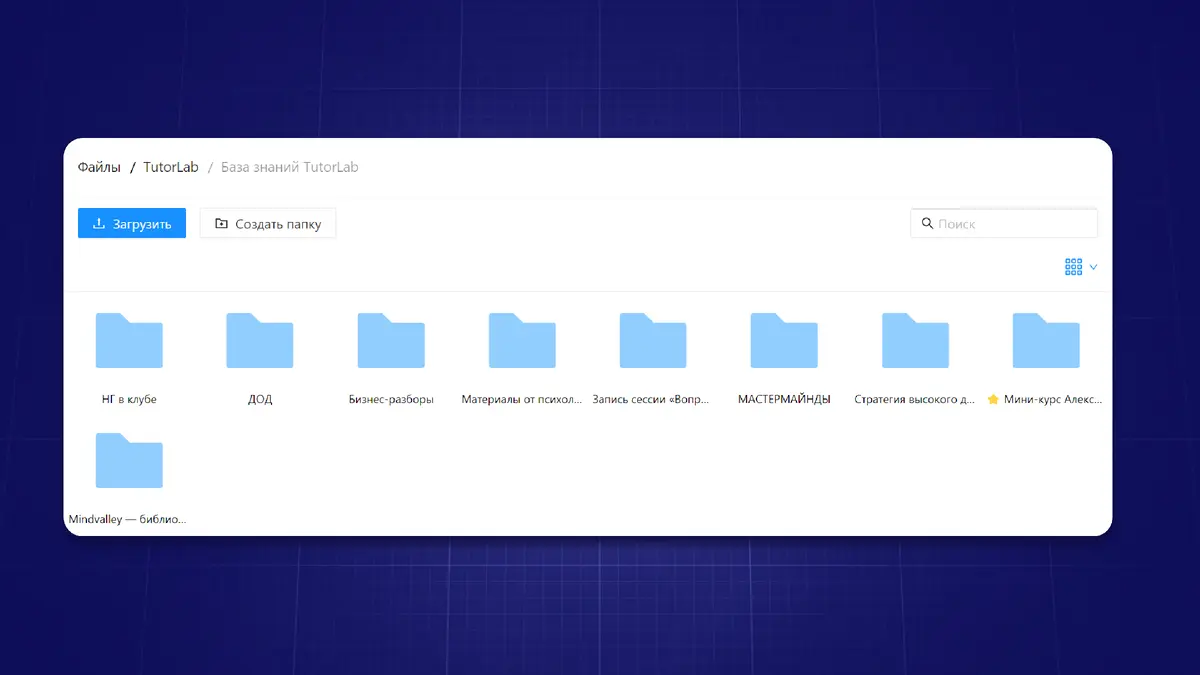Viewport: 1200px width, 675px height.
Task: Expand the view mode dropdown arrow
Action: [1093, 267]
